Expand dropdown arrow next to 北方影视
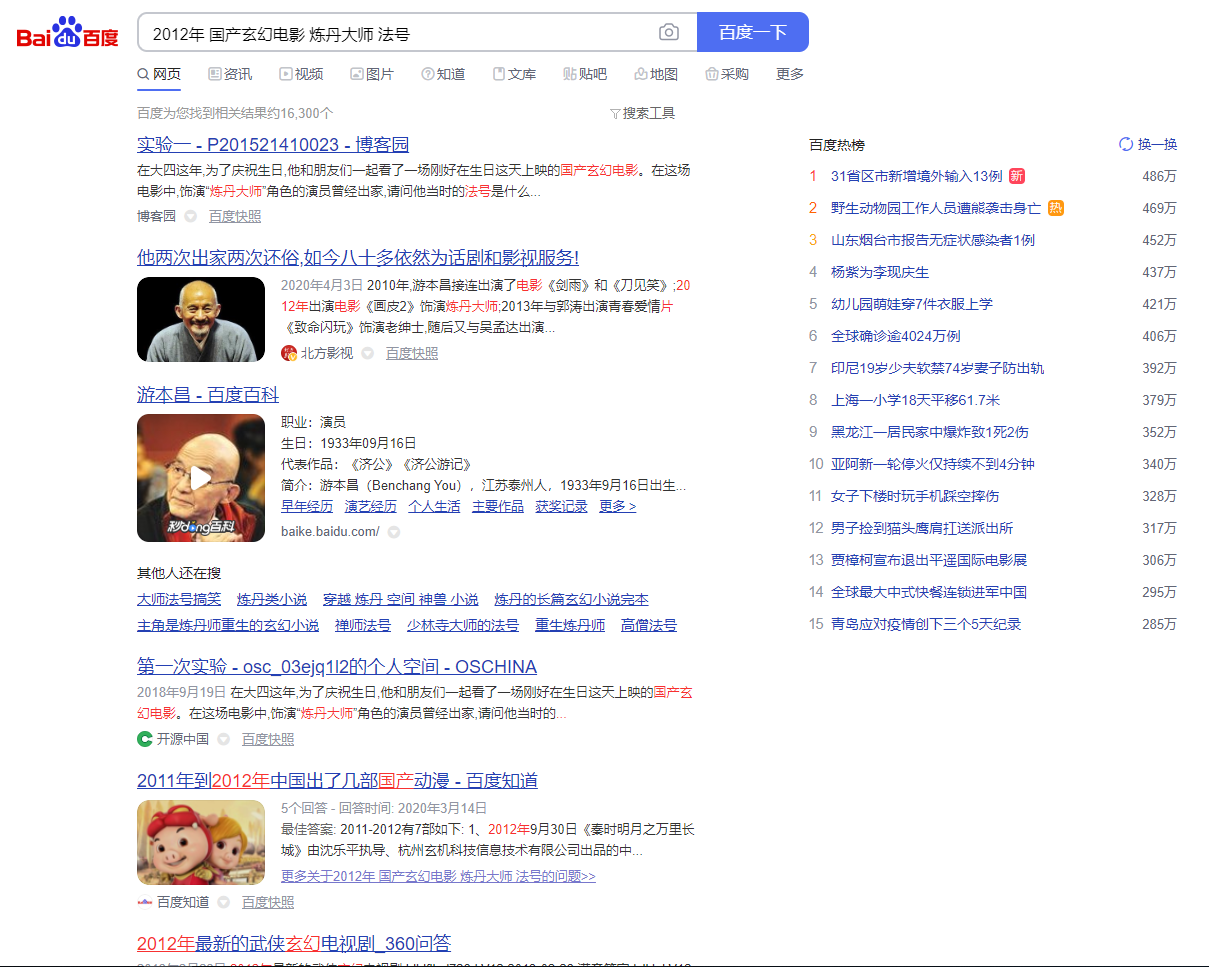Image resolution: width=1209 pixels, height=967 pixels. (x=367, y=353)
